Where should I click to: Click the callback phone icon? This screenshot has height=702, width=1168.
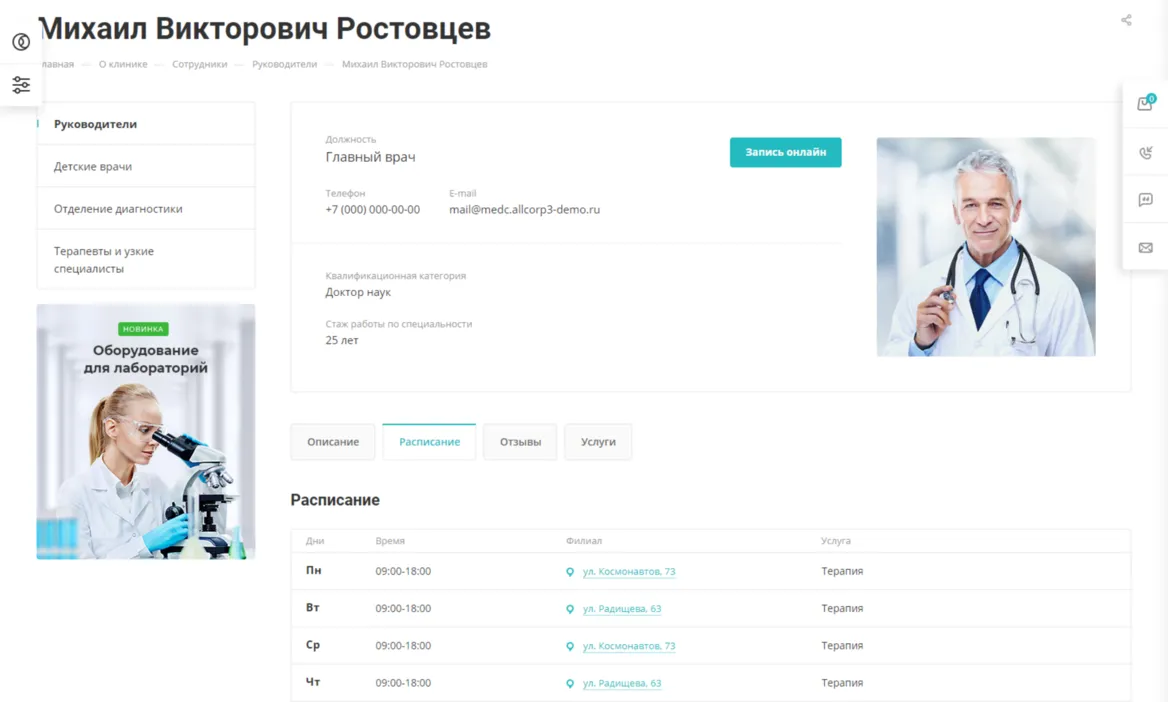[x=1146, y=153]
